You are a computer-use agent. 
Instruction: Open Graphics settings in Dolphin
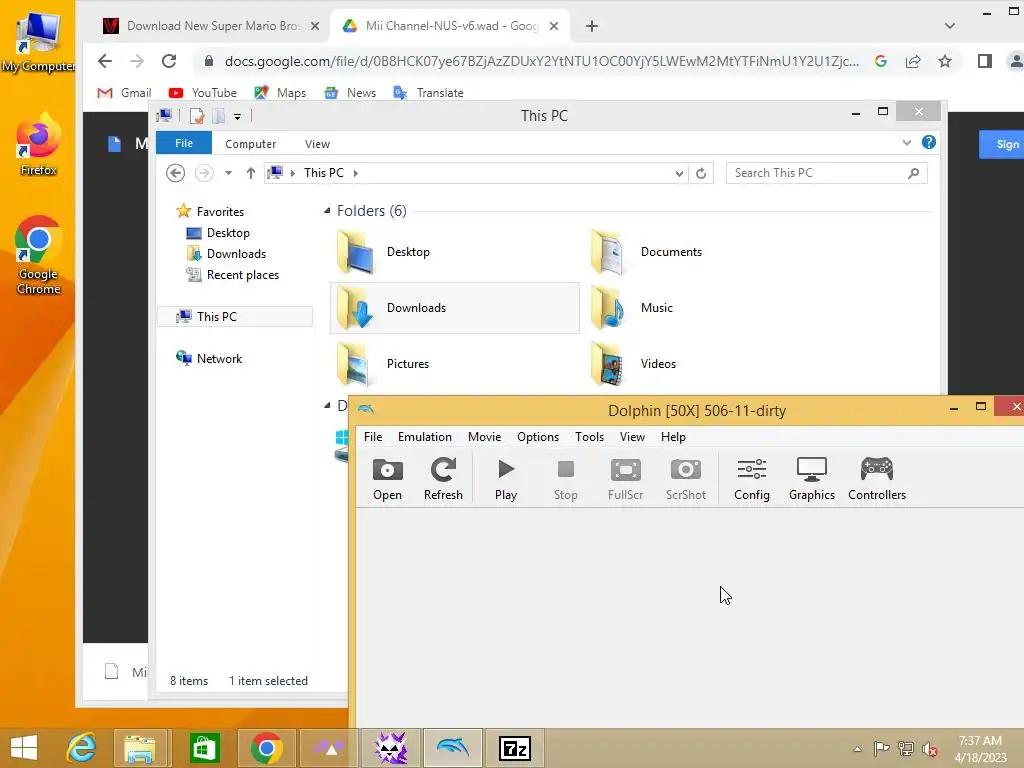click(812, 479)
